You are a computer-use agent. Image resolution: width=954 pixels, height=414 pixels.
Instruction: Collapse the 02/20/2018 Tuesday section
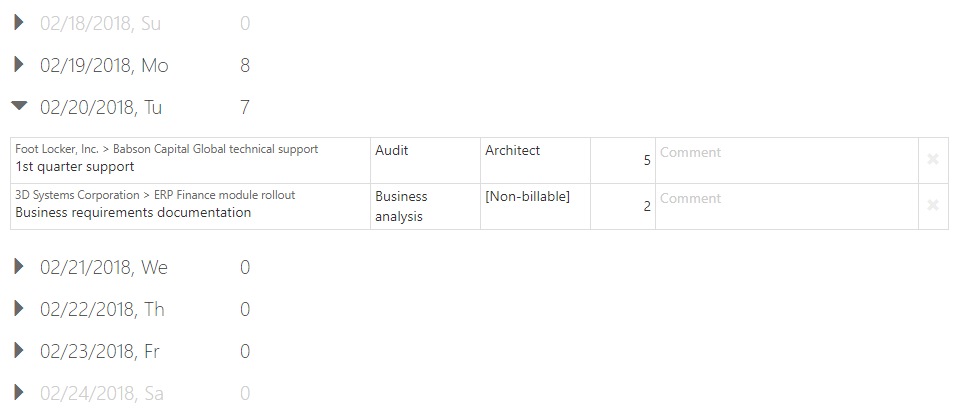click(x=18, y=106)
